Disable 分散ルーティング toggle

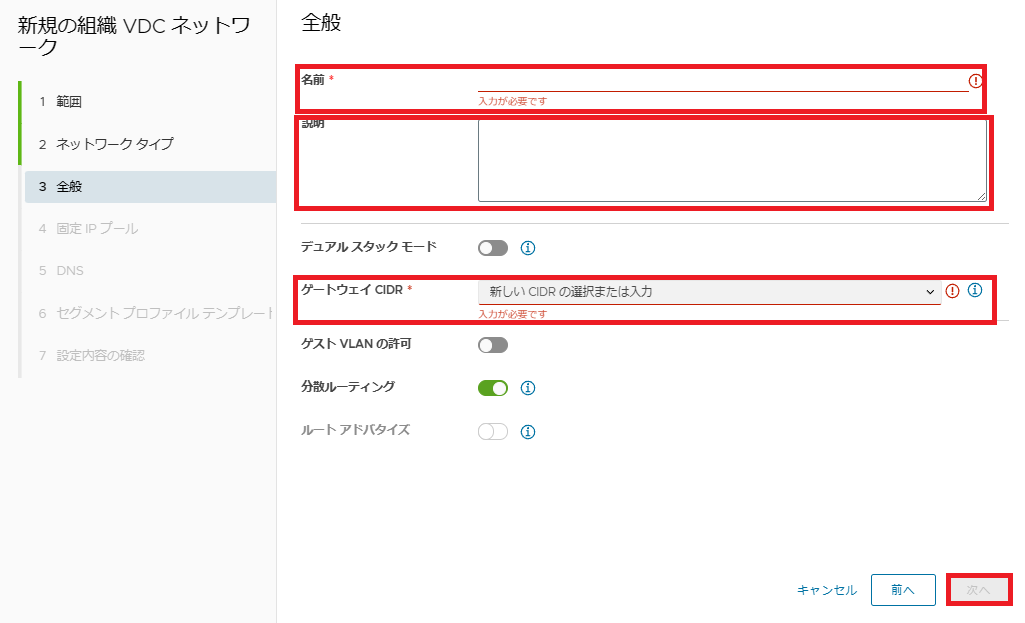coord(493,388)
